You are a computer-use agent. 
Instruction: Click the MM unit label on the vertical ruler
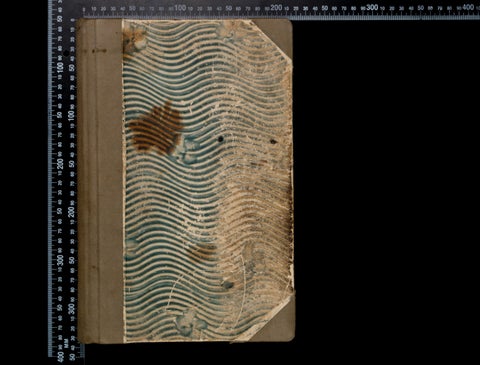(66, 344)
